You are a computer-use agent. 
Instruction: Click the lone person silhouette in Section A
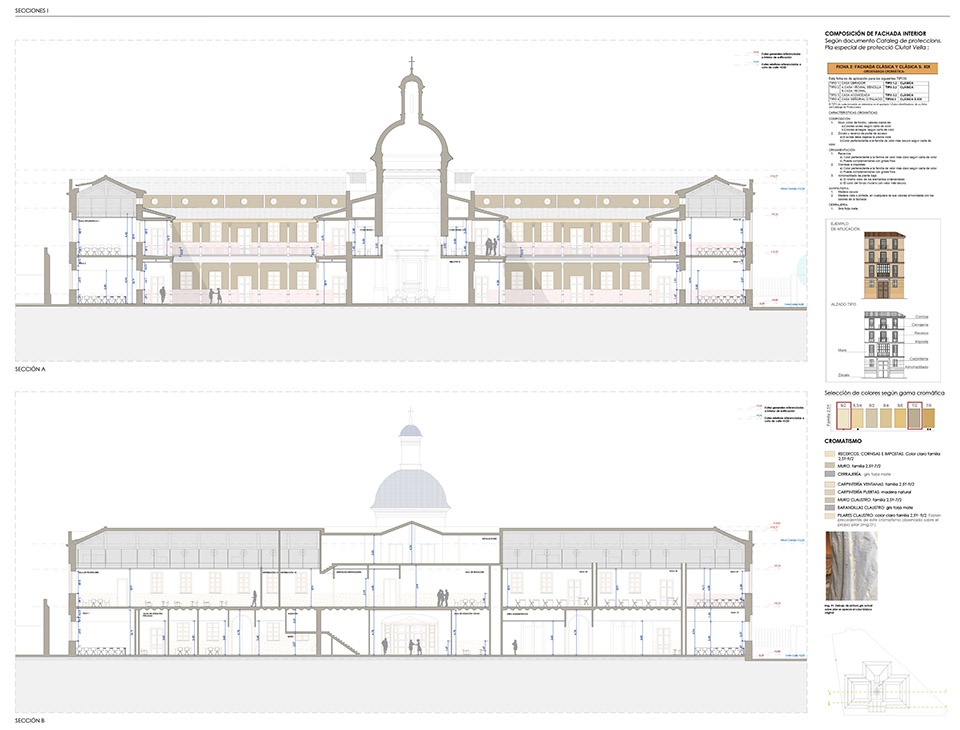[162, 294]
